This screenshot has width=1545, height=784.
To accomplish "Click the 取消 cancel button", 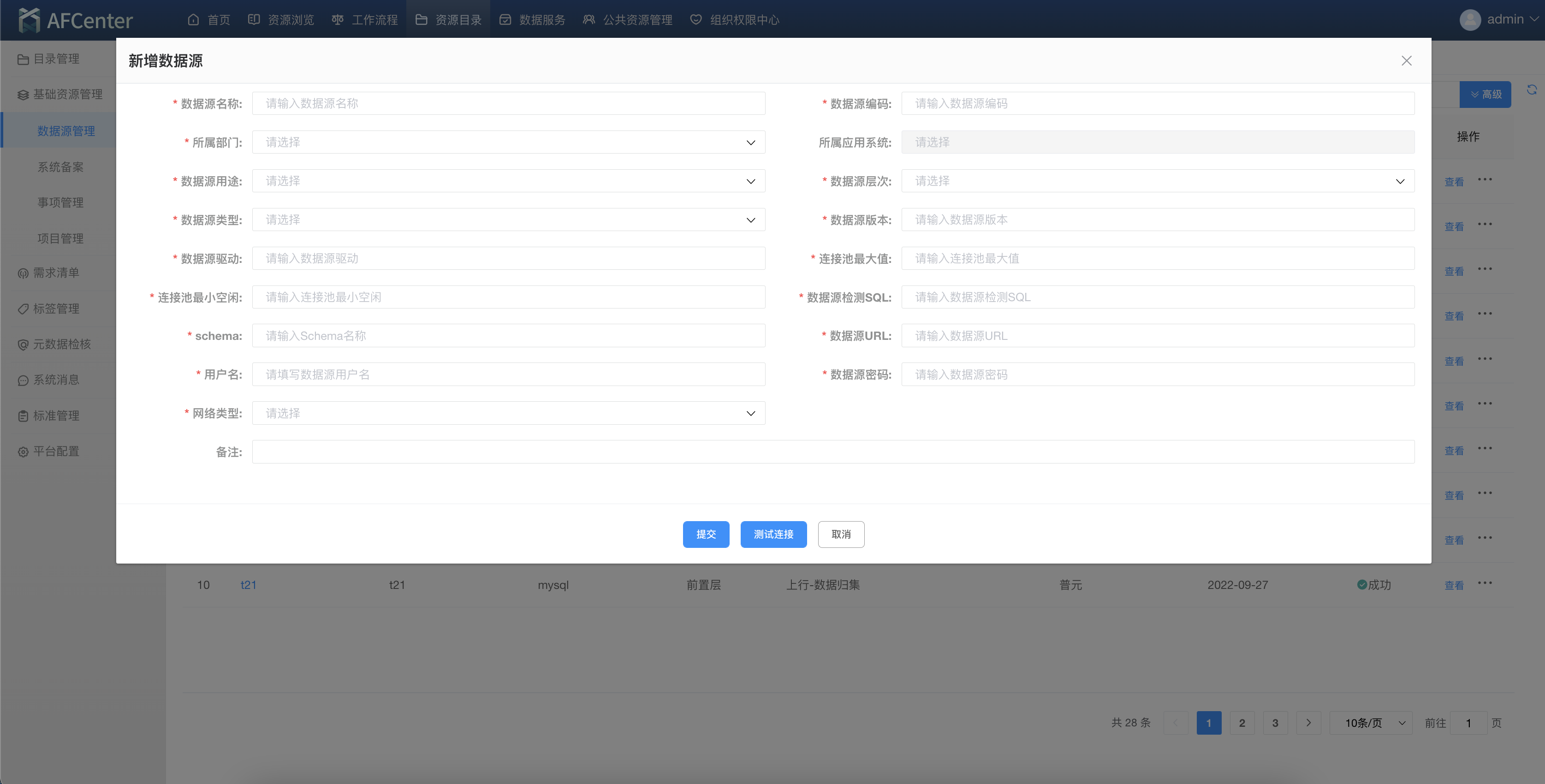I will (841, 534).
